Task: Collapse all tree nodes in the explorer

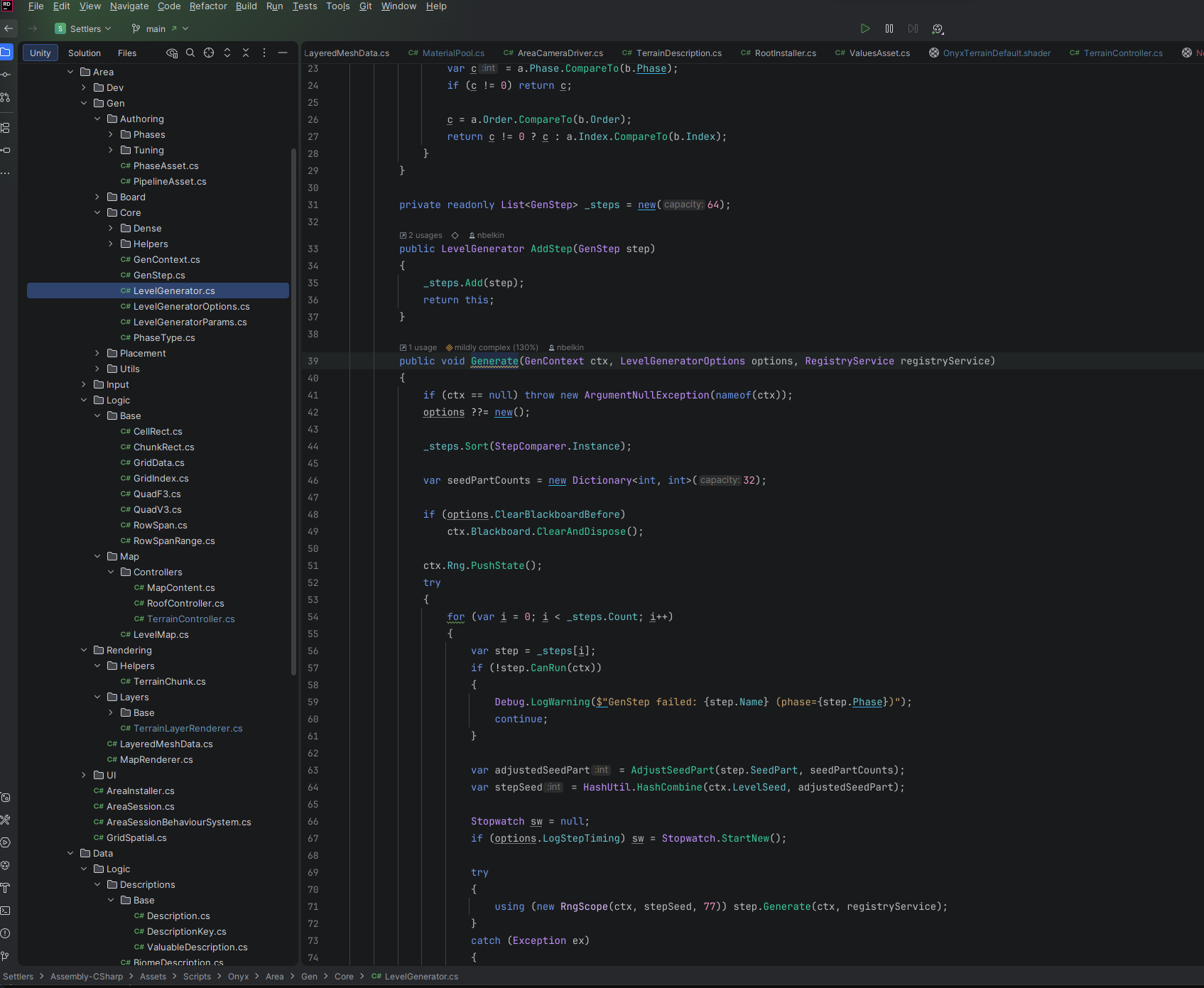Action: (246, 53)
